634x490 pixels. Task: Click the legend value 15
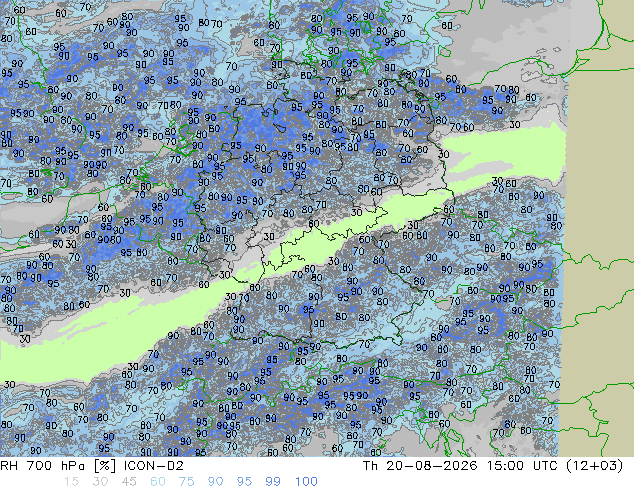click(x=71, y=482)
